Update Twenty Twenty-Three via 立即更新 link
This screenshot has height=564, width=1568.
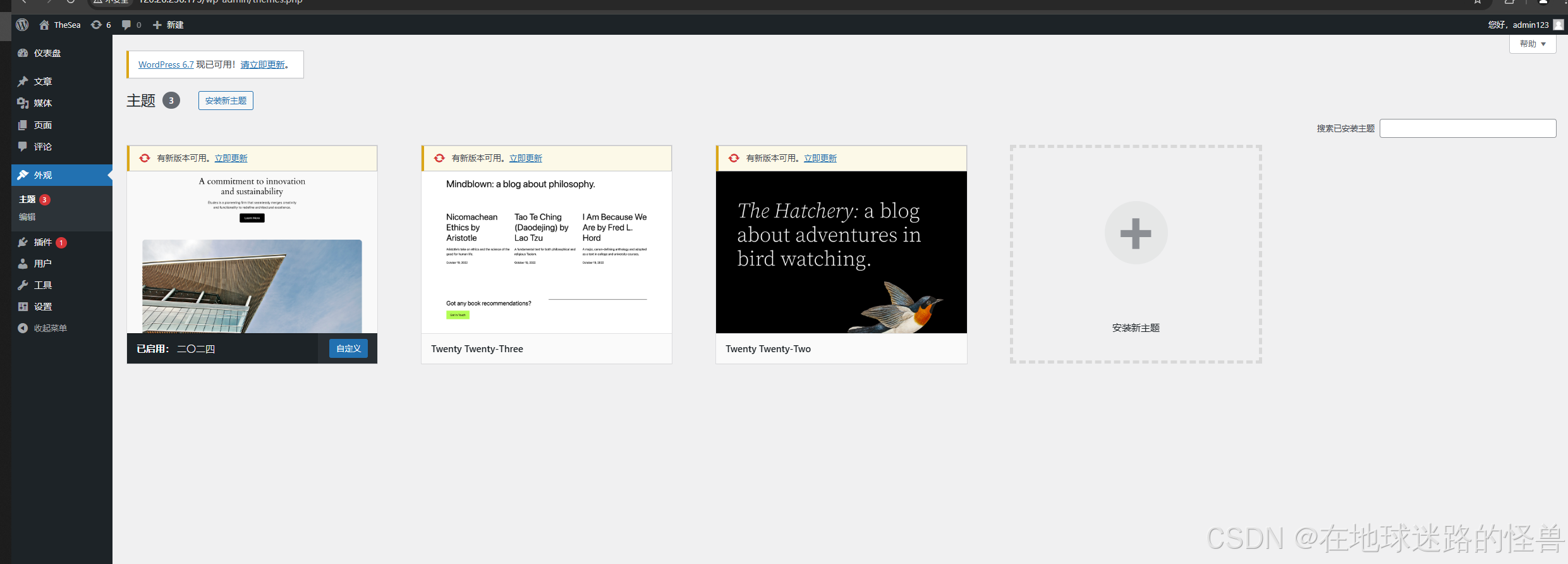(x=526, y=158)
